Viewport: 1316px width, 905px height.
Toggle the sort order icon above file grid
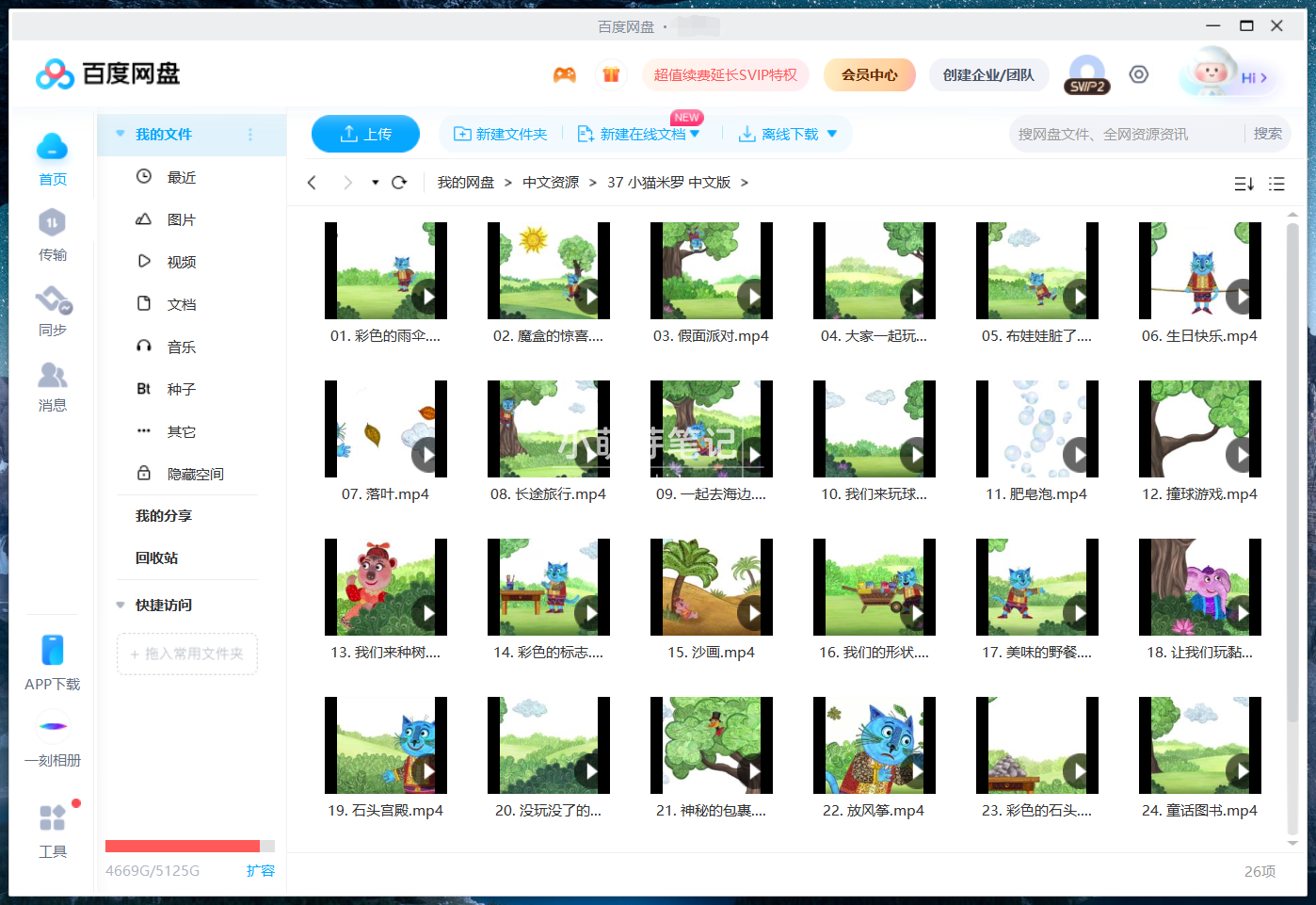coord(1244,184)
